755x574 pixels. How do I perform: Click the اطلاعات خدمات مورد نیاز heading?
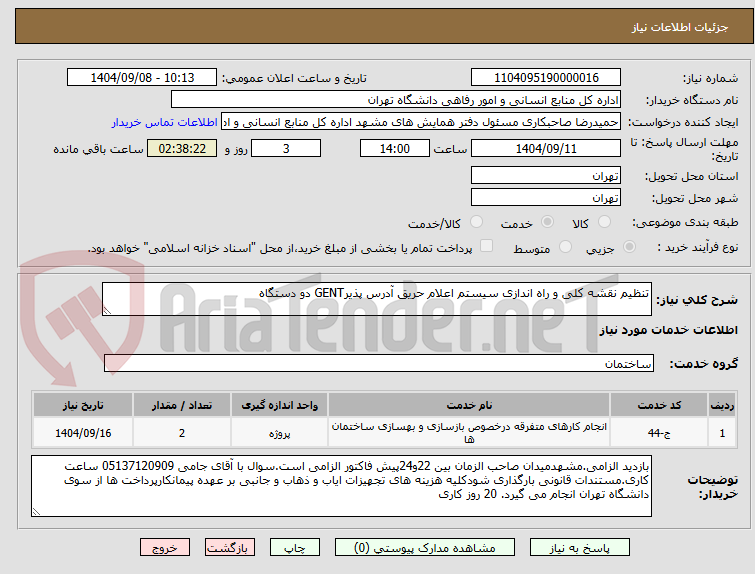pyautogui.click(x=668, y=330)
